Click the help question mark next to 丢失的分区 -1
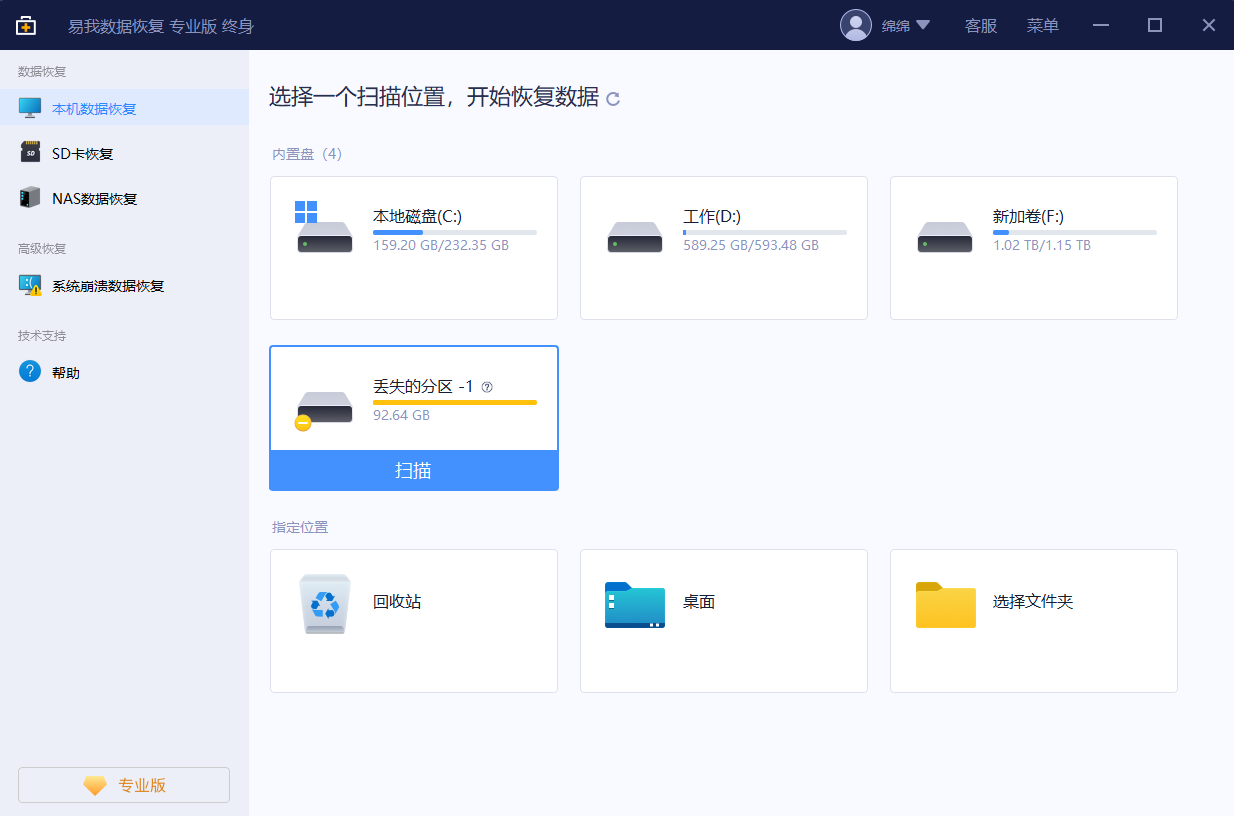The height and width of the screenshot is (816, 1234). (487, 387)
